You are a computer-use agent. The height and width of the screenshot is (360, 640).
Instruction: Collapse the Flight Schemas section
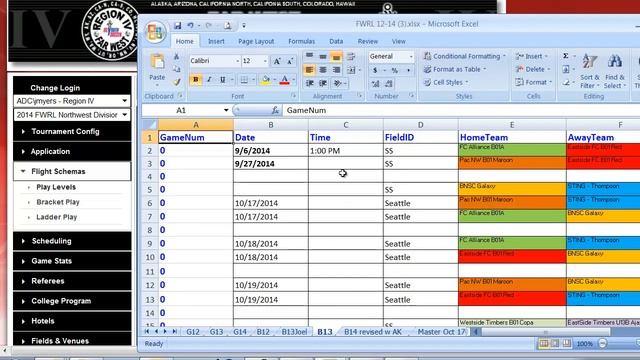click(x=72, y=171)
